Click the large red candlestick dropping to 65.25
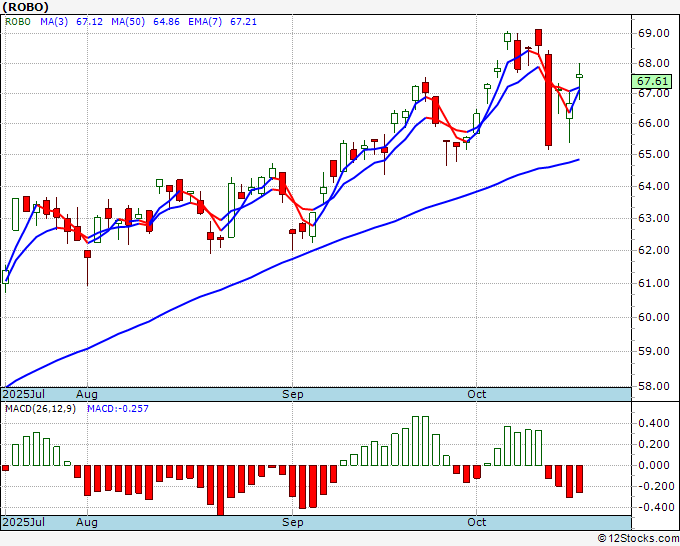 (x=549, y=100)
